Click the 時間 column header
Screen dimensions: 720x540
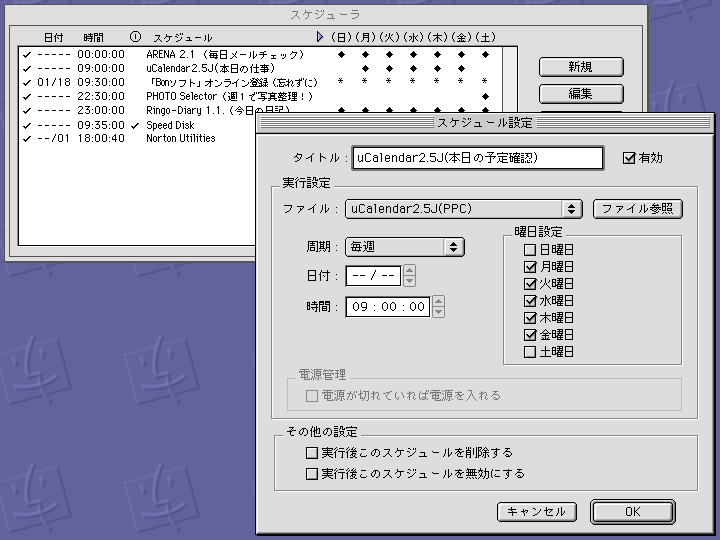[x=94, y=37]
